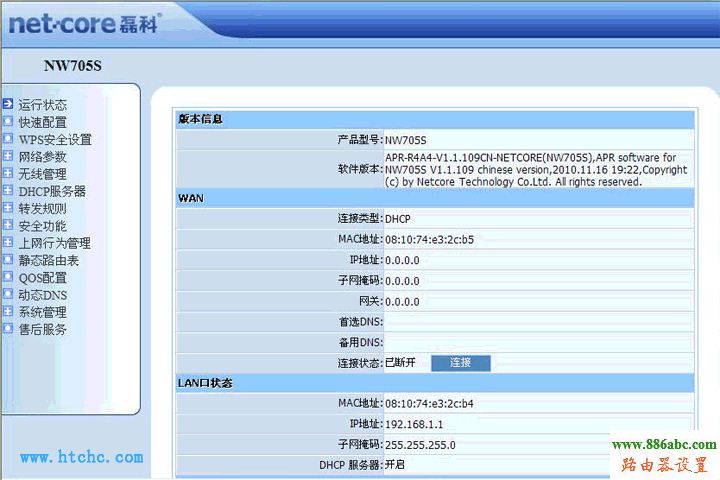
Task: Expand the DHCP服务器 section
Action: (7, 191)
